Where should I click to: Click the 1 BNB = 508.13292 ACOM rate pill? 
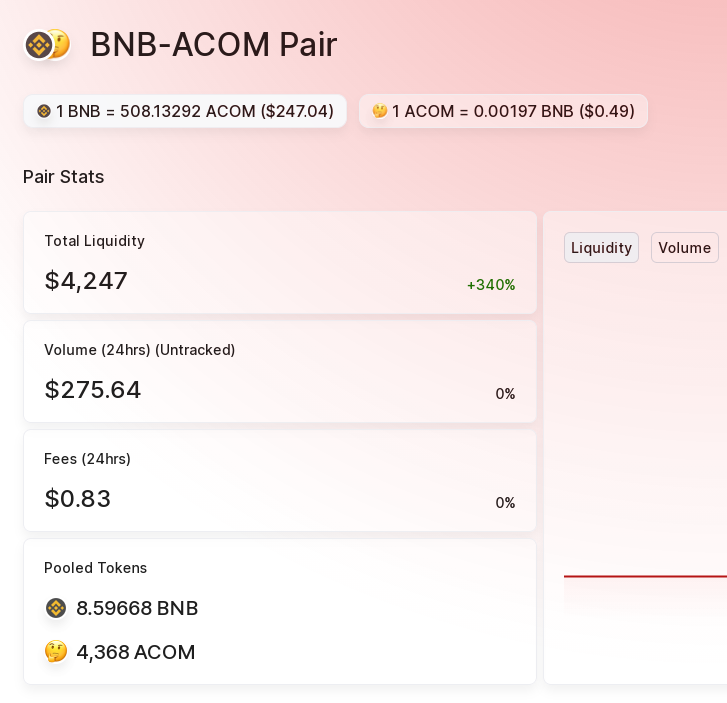click(x=185, y=111)
